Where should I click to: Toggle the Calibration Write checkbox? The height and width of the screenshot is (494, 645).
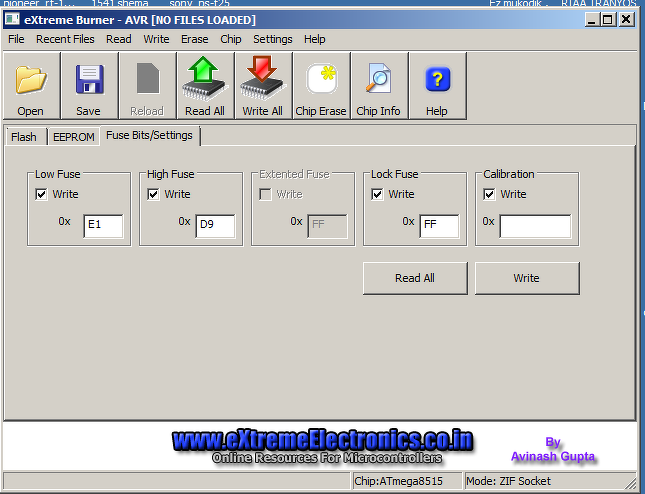pyautogui.click(x=489, y=194)
